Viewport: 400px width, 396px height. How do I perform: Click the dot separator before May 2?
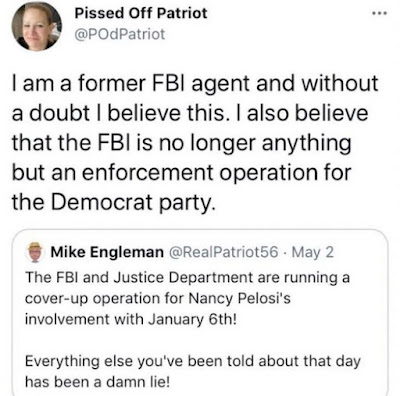pyautogui.click(x=285, y=253)
